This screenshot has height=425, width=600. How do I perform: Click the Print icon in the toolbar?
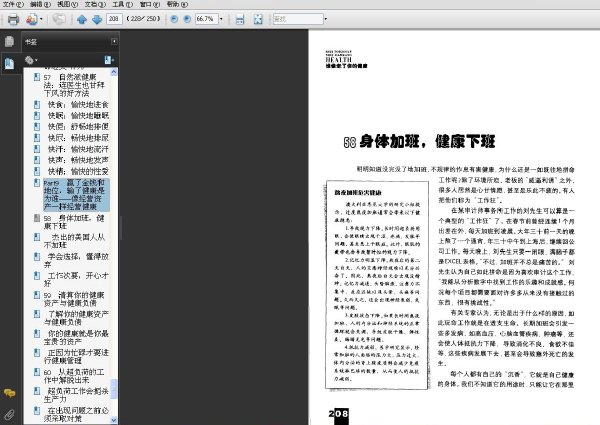pyautogui.click(x=13, y=19)
